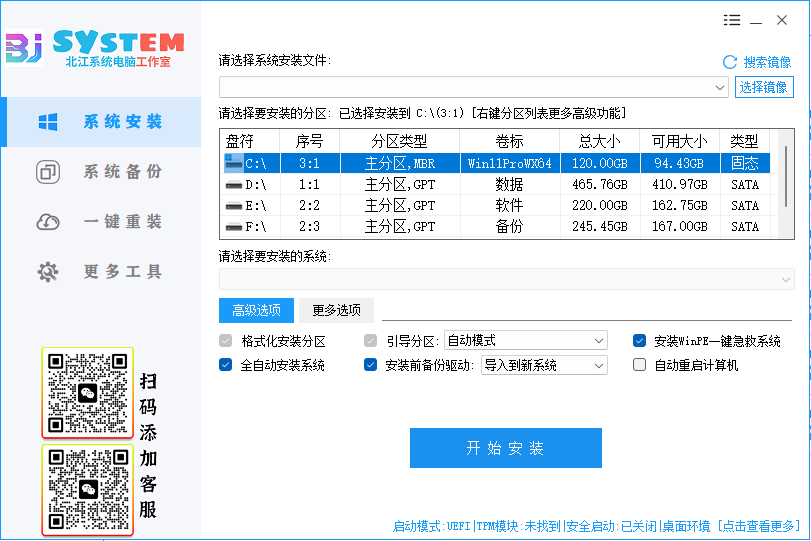
Task: Click the 搜索镜像 link
Action: [767, 63]
